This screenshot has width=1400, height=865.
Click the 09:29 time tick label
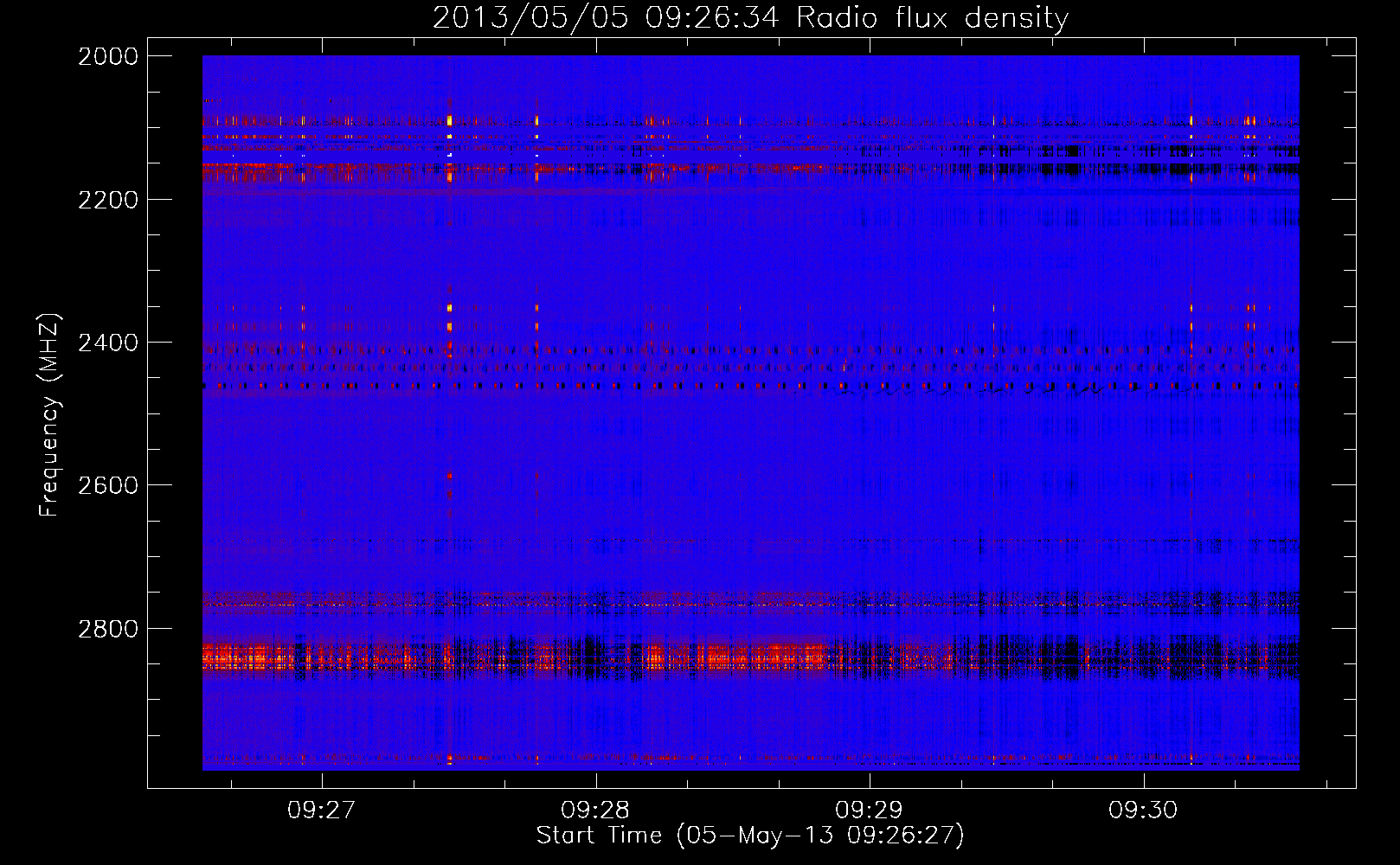[869, 811]
